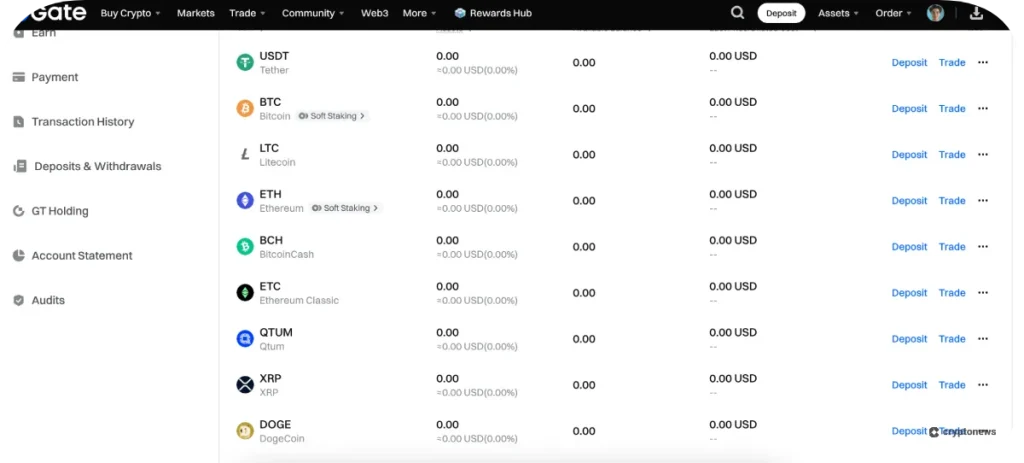Click Deposit link for BCH
Viewport: 1024px width, 463px height.
point(909,247)
